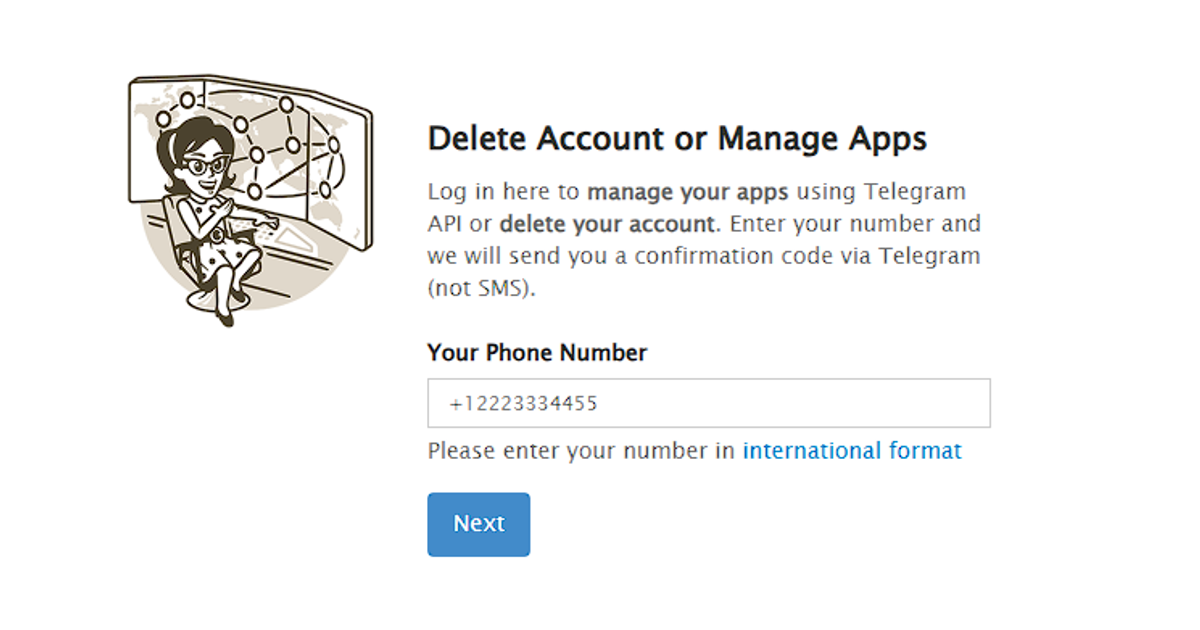Click the "(not SMS)." text
1200x630 pixels.
(482, 289)
